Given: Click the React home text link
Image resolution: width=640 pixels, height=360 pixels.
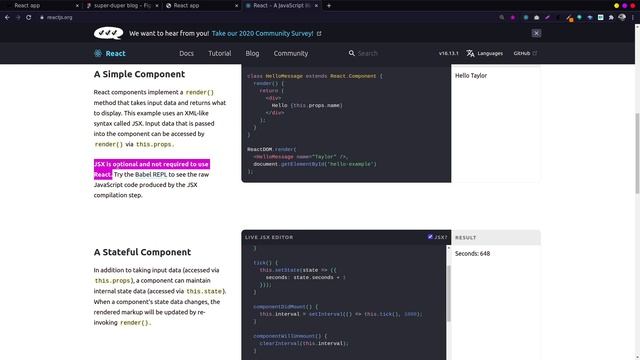Looking at the screenshot, I should click(116, 53).
